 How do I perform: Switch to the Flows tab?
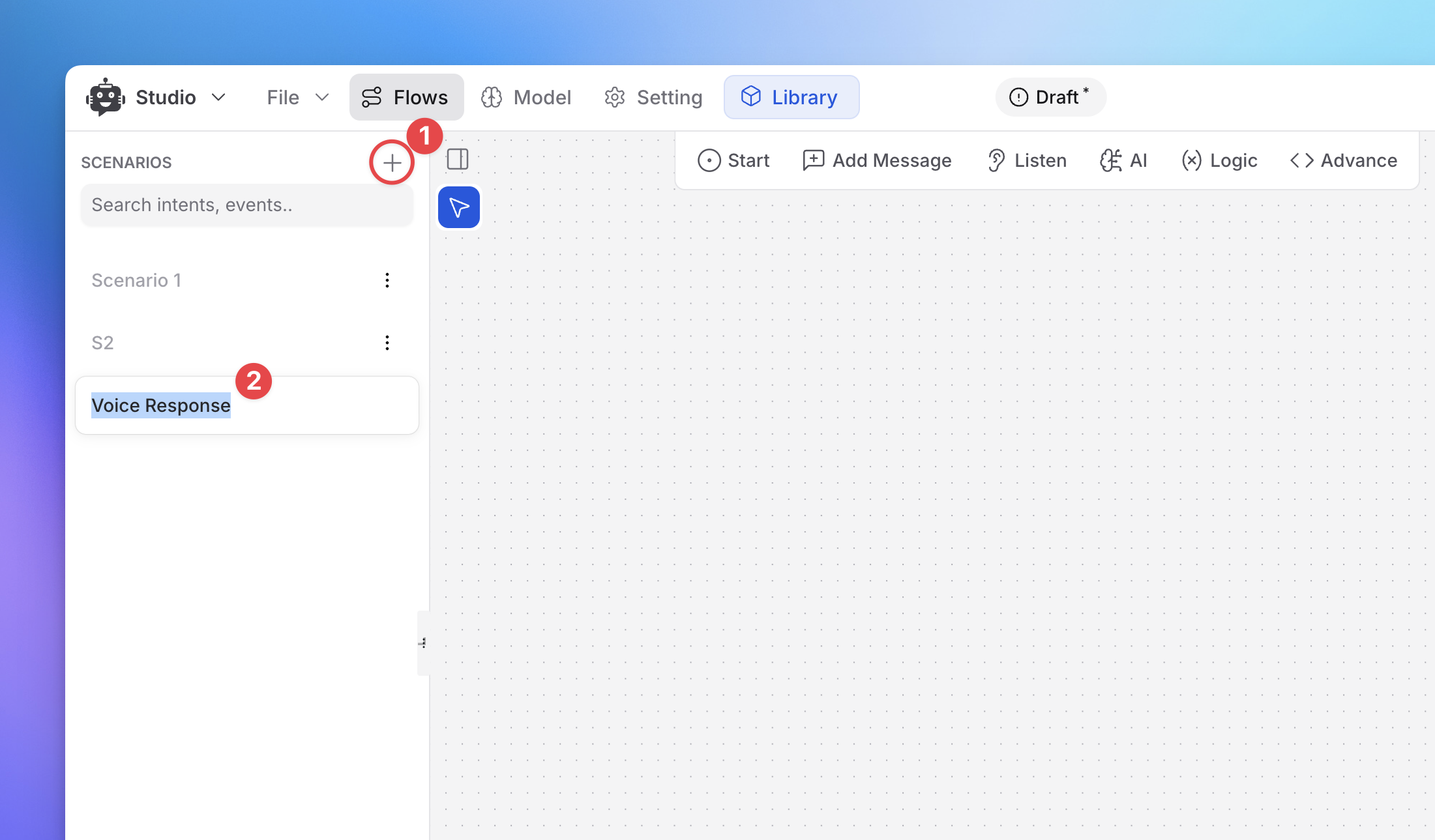tap(406, 97)
